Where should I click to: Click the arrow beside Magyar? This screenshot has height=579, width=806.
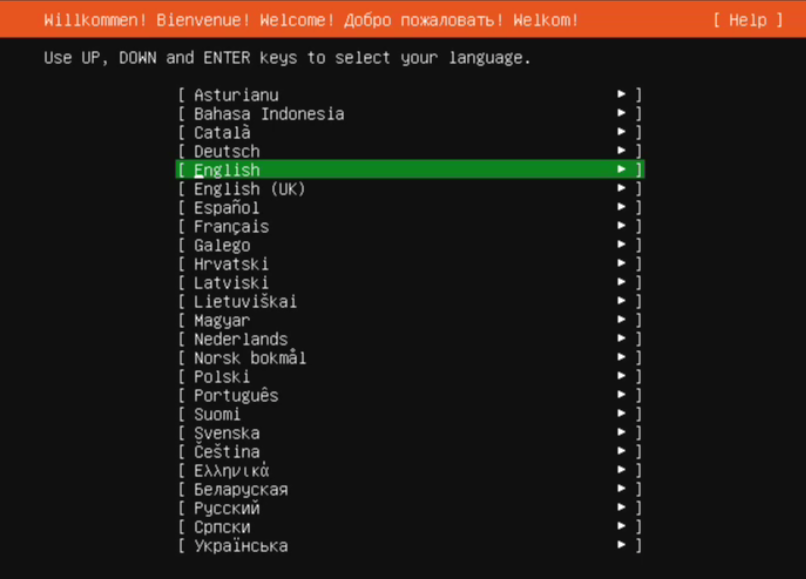[621, 319]
